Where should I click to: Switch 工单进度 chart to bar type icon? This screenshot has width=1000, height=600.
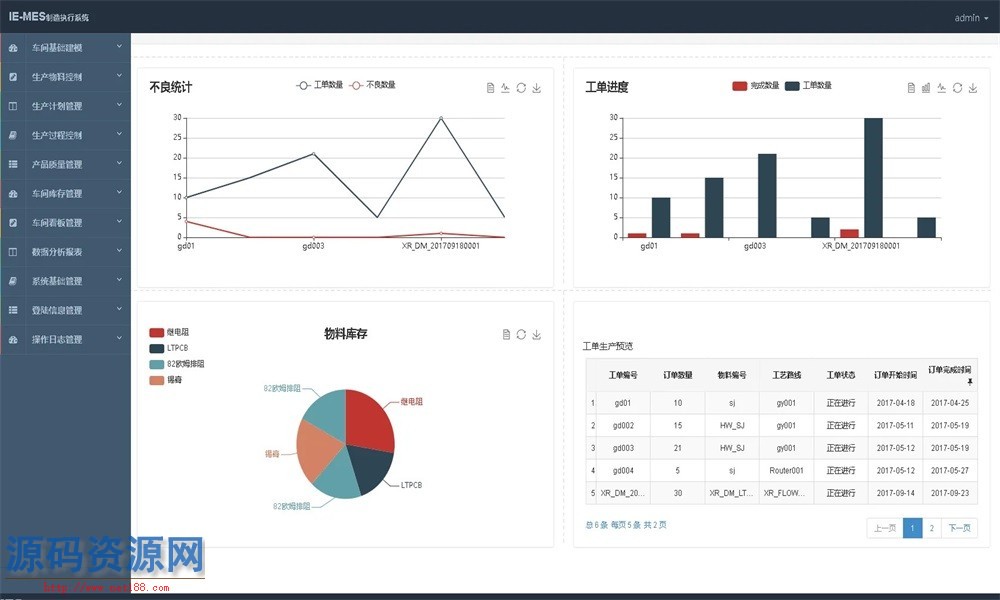(x=926, y=88)
